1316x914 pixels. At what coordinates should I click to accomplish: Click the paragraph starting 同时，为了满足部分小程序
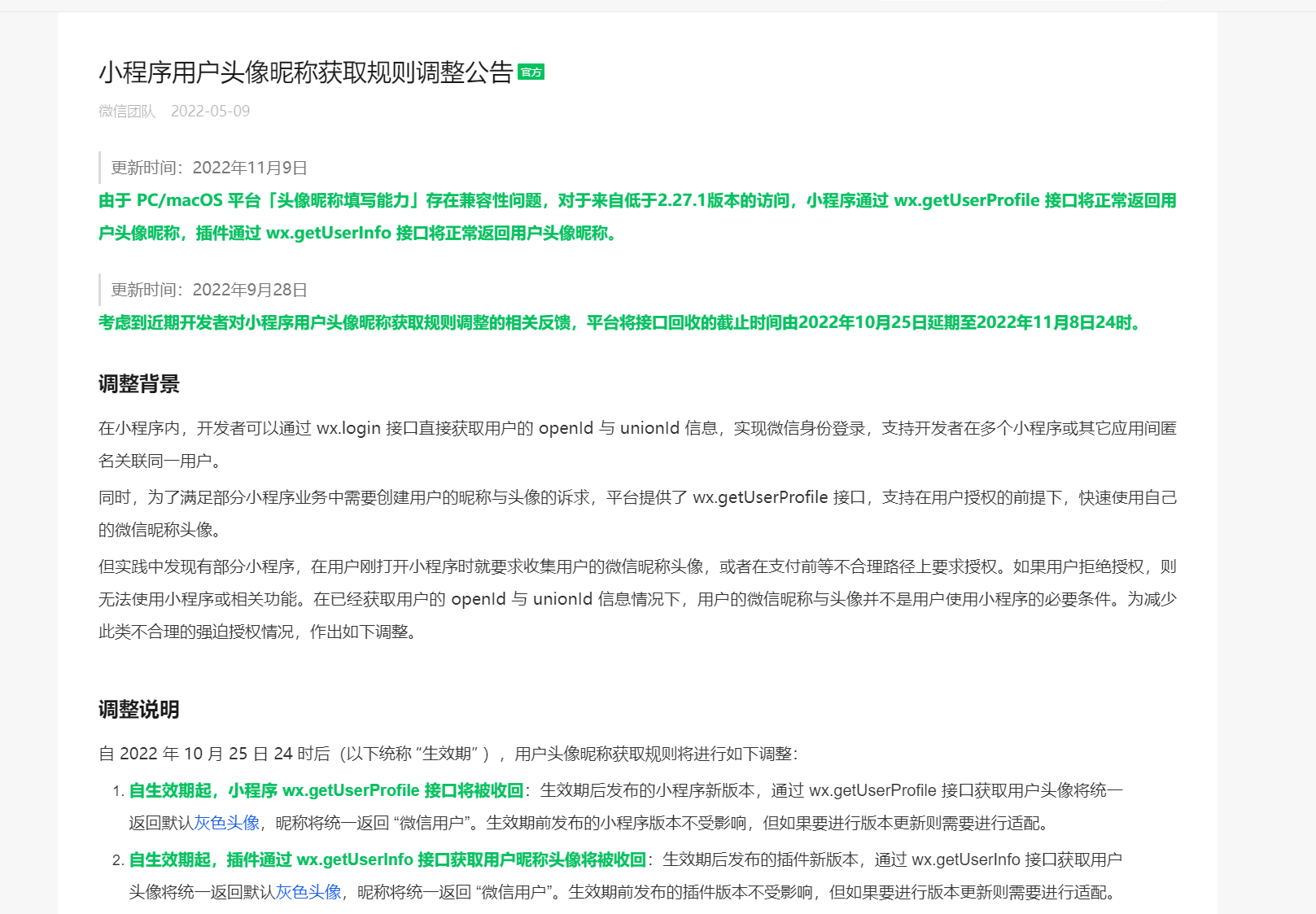click(x=637, y=514)
